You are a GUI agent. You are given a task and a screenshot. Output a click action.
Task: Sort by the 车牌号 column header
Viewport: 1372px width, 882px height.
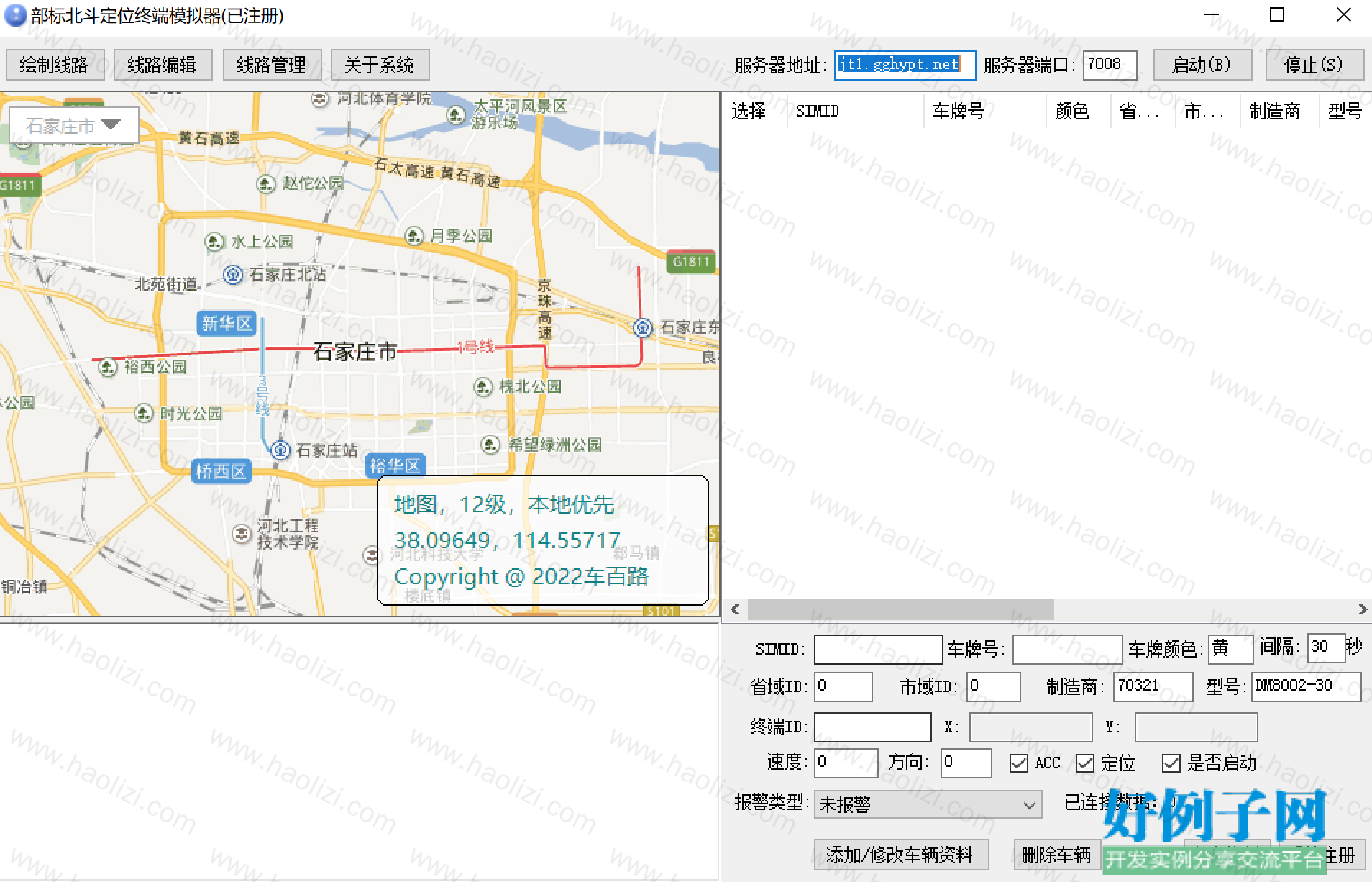985,111
